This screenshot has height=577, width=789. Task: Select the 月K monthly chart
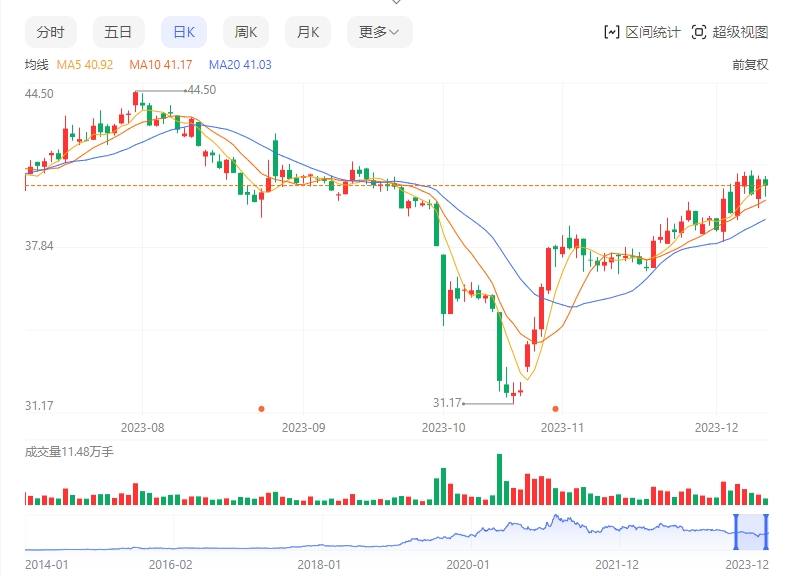click(x=308, y=32)
